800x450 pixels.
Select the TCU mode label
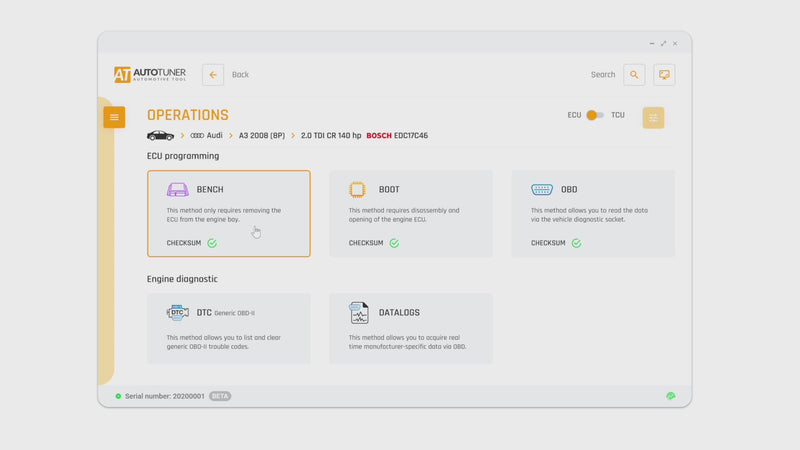[x=618, y=115]
